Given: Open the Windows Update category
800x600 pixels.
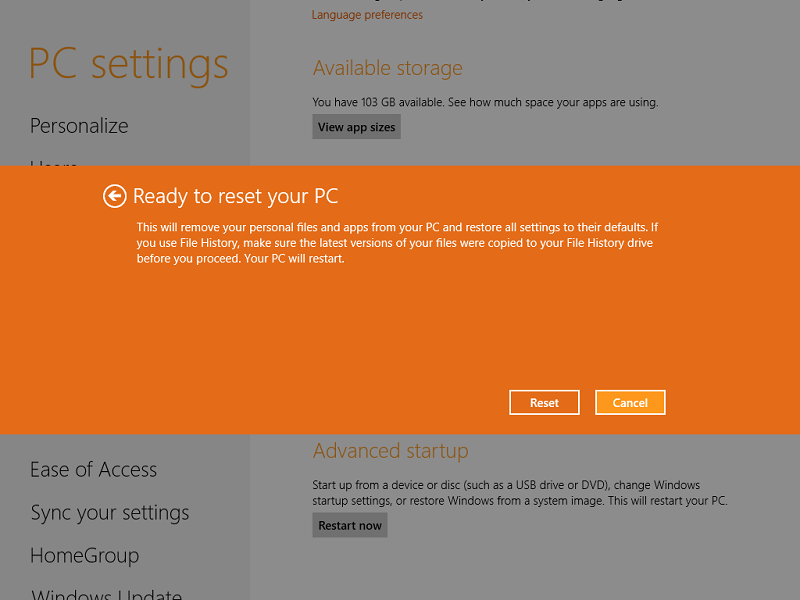Looking at the screenshot, I should [106, 594].
